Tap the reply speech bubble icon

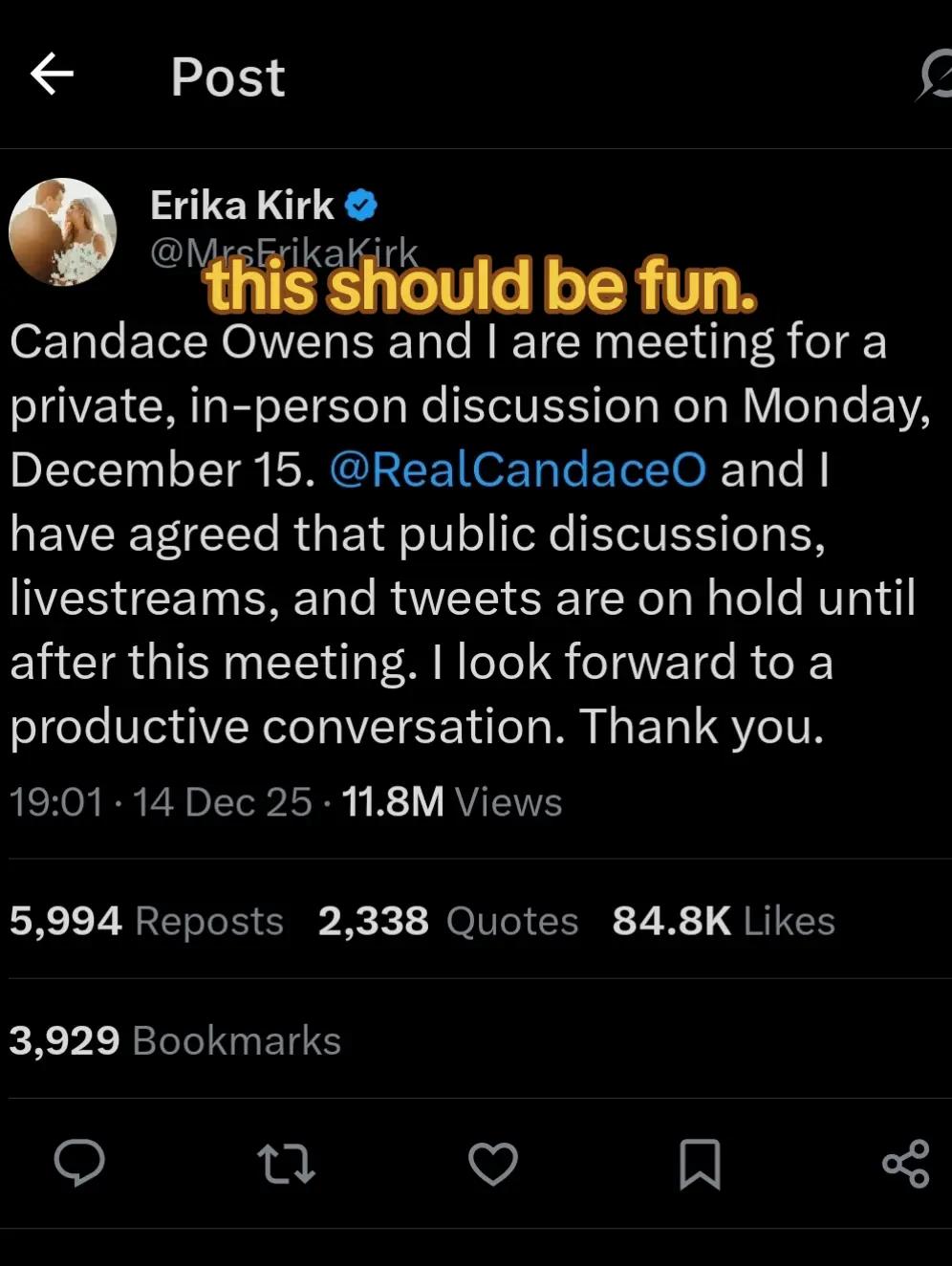pyautogui.click(x=79, y=1163)
